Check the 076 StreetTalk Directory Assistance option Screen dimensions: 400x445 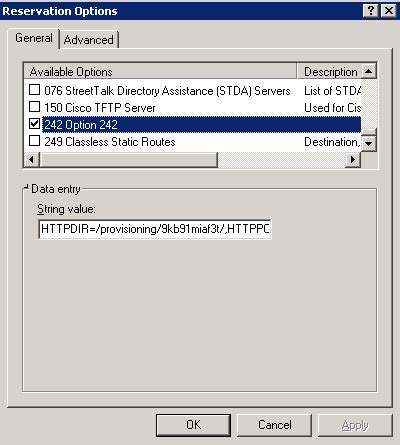coord(35,90)
